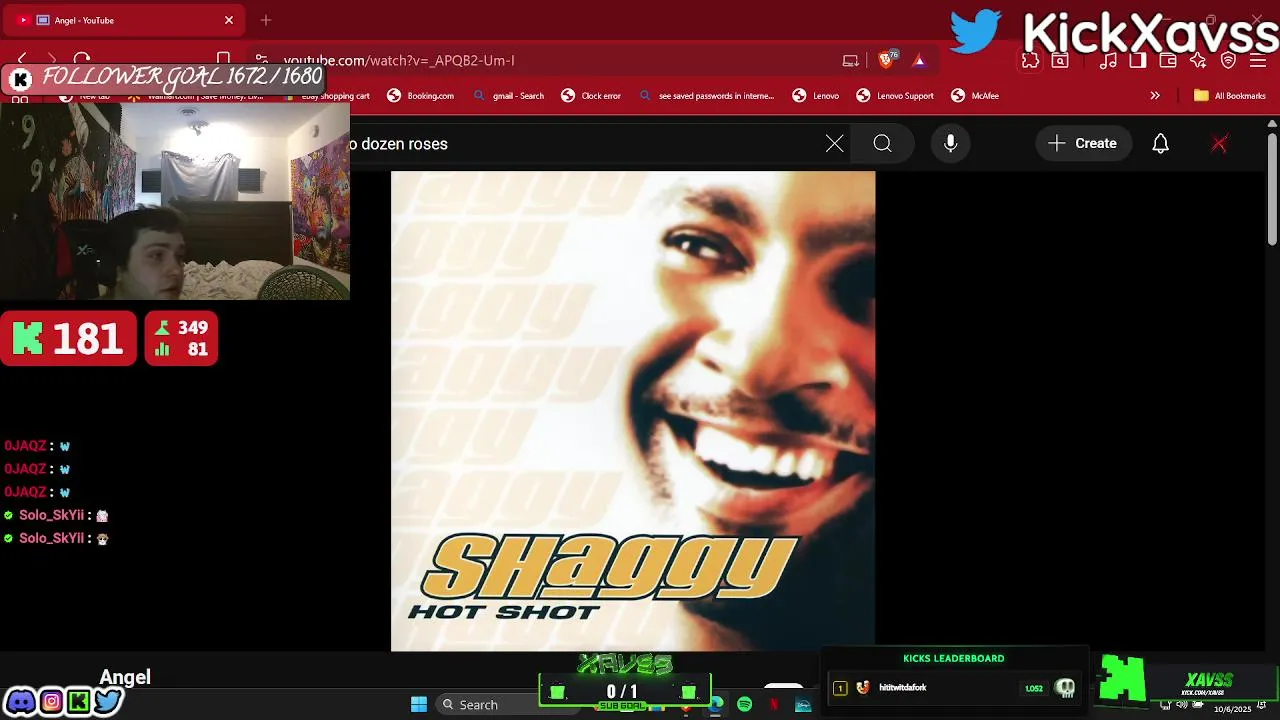Viewport: 1280px width, 720px height.
Task: Open the browser extensions puzzle icon
Action: point(1030,61)
